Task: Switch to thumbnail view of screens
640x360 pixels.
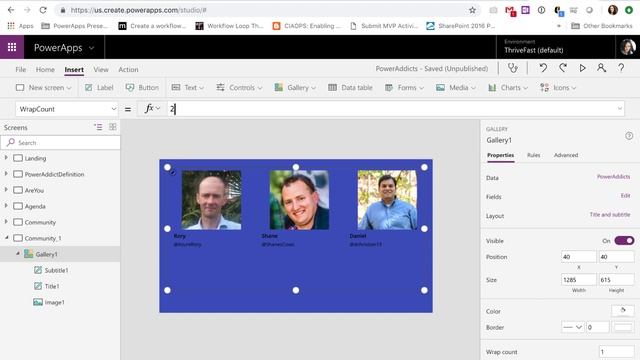Action: 113,127
